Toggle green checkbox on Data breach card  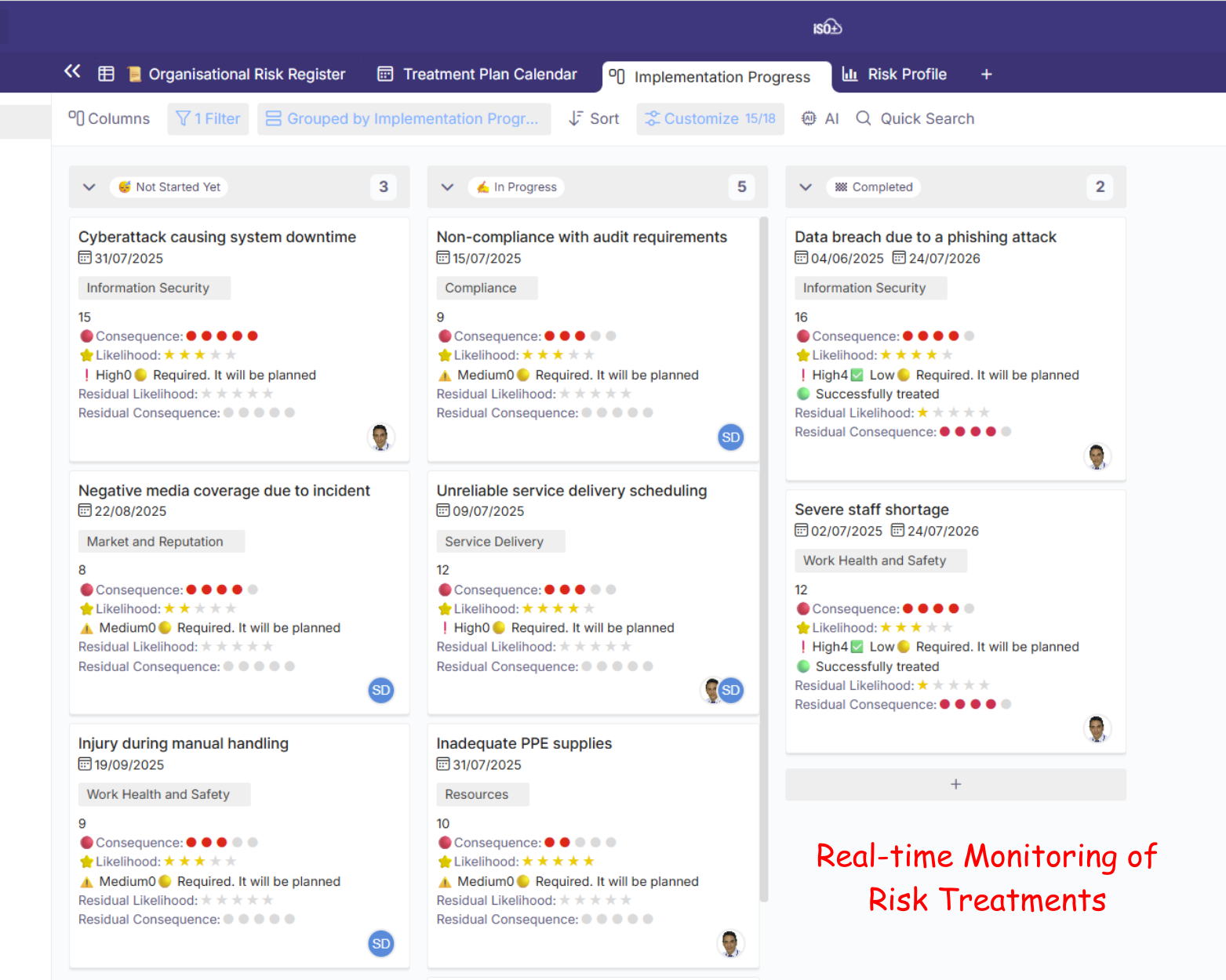(x=857, y=375)
